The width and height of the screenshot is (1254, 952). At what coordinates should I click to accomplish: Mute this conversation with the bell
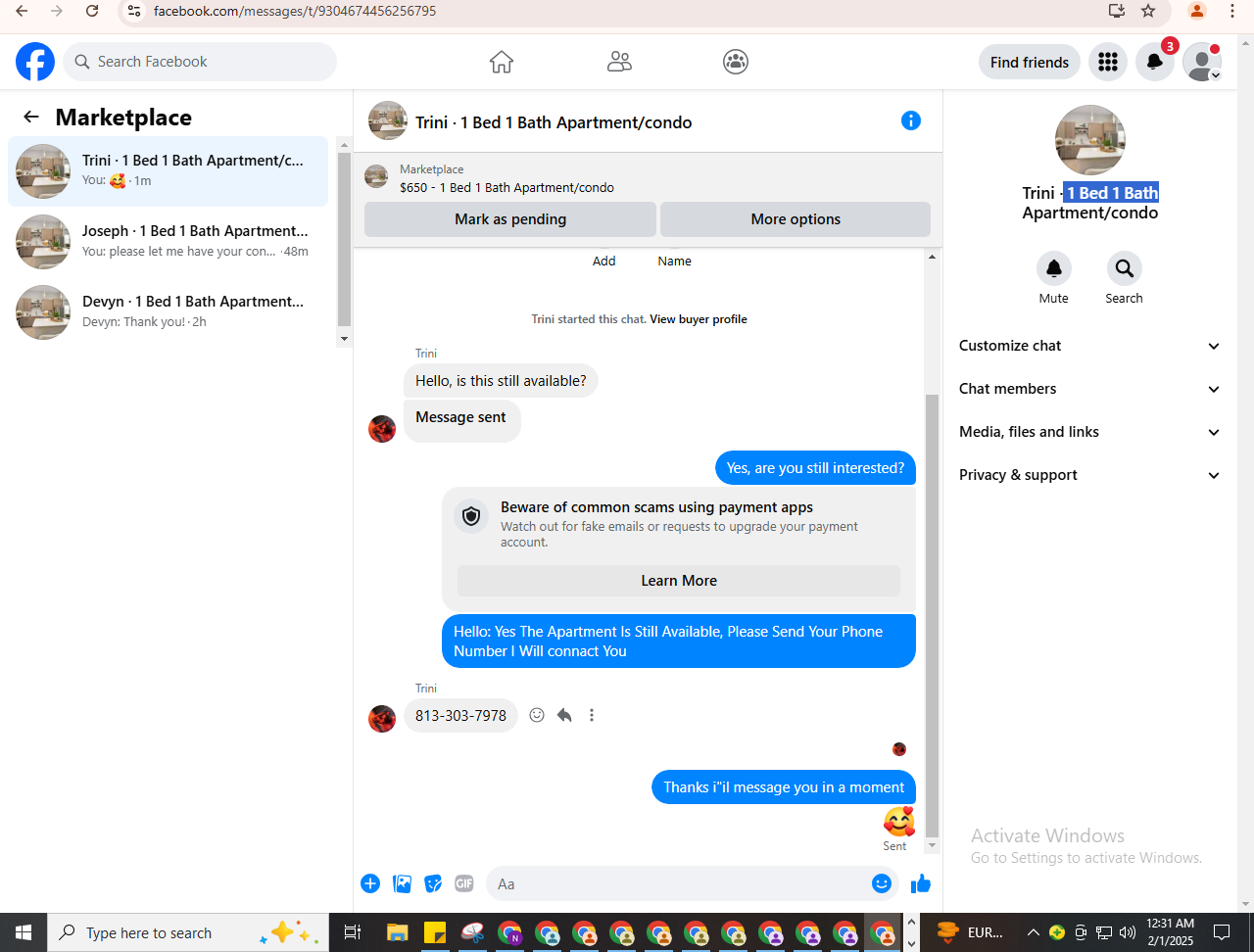point(1054,268)
